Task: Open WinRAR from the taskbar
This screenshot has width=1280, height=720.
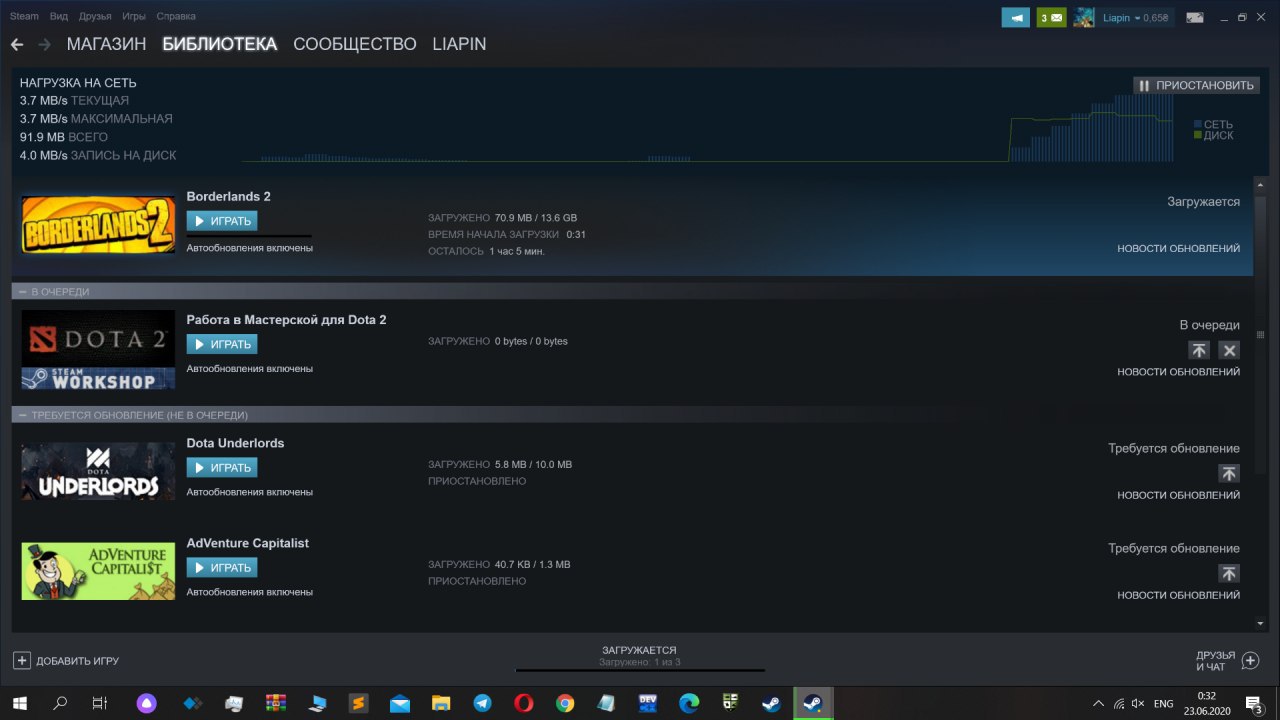Action: (x=276, y=703)
